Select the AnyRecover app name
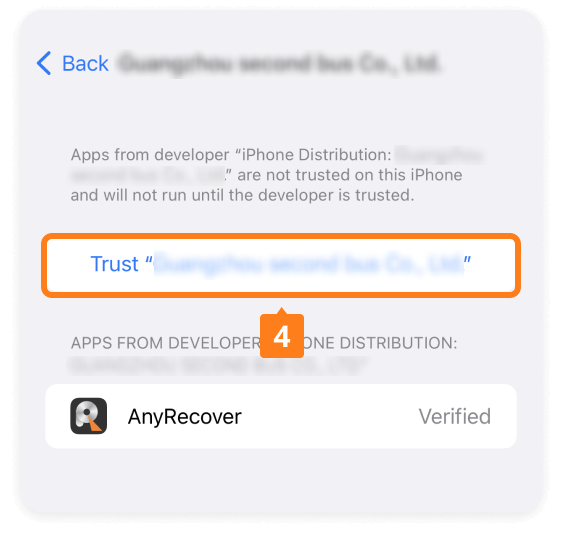This screenshot has width=562, height=540. 185,417
